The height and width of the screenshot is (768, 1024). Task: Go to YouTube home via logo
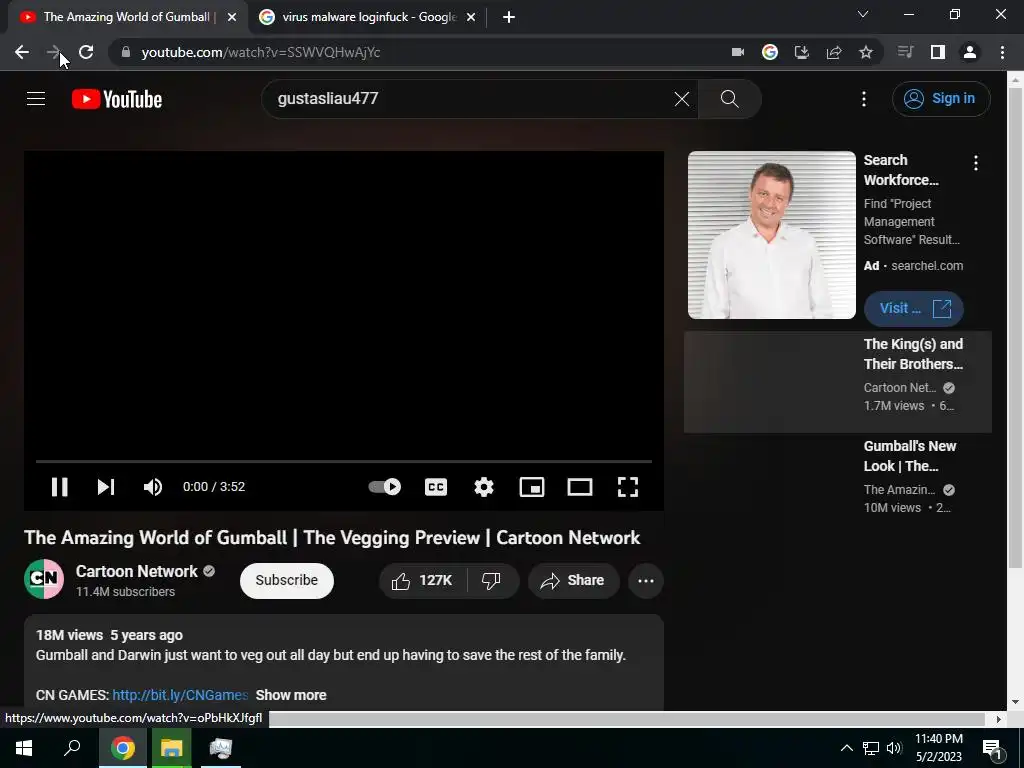pos(117,99)
